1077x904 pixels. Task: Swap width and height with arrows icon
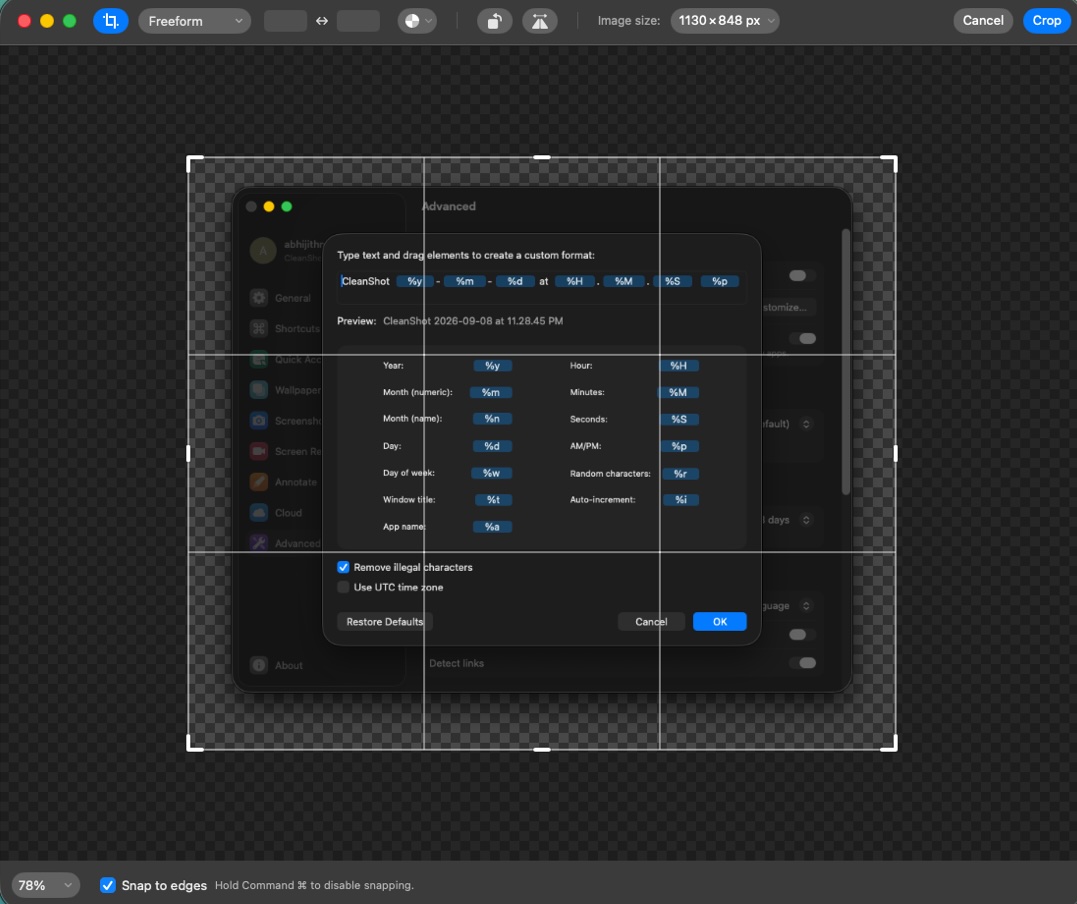321,21
